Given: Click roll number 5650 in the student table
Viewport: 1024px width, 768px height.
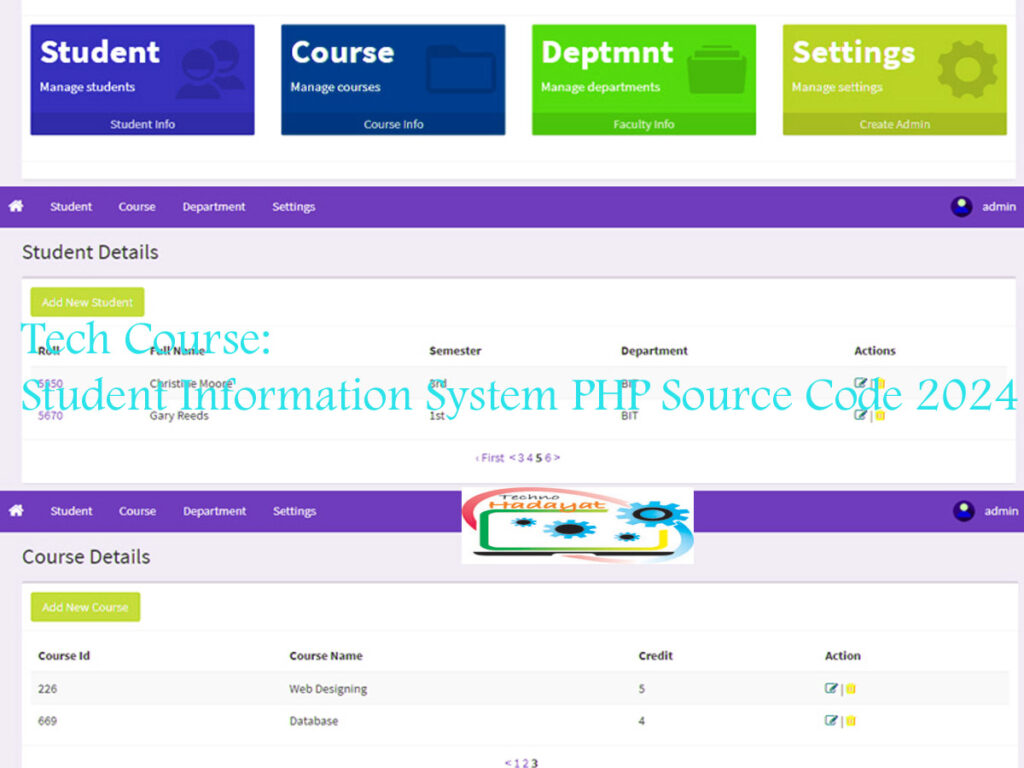Looking at the screenshot, I should (x=50, y=383).
